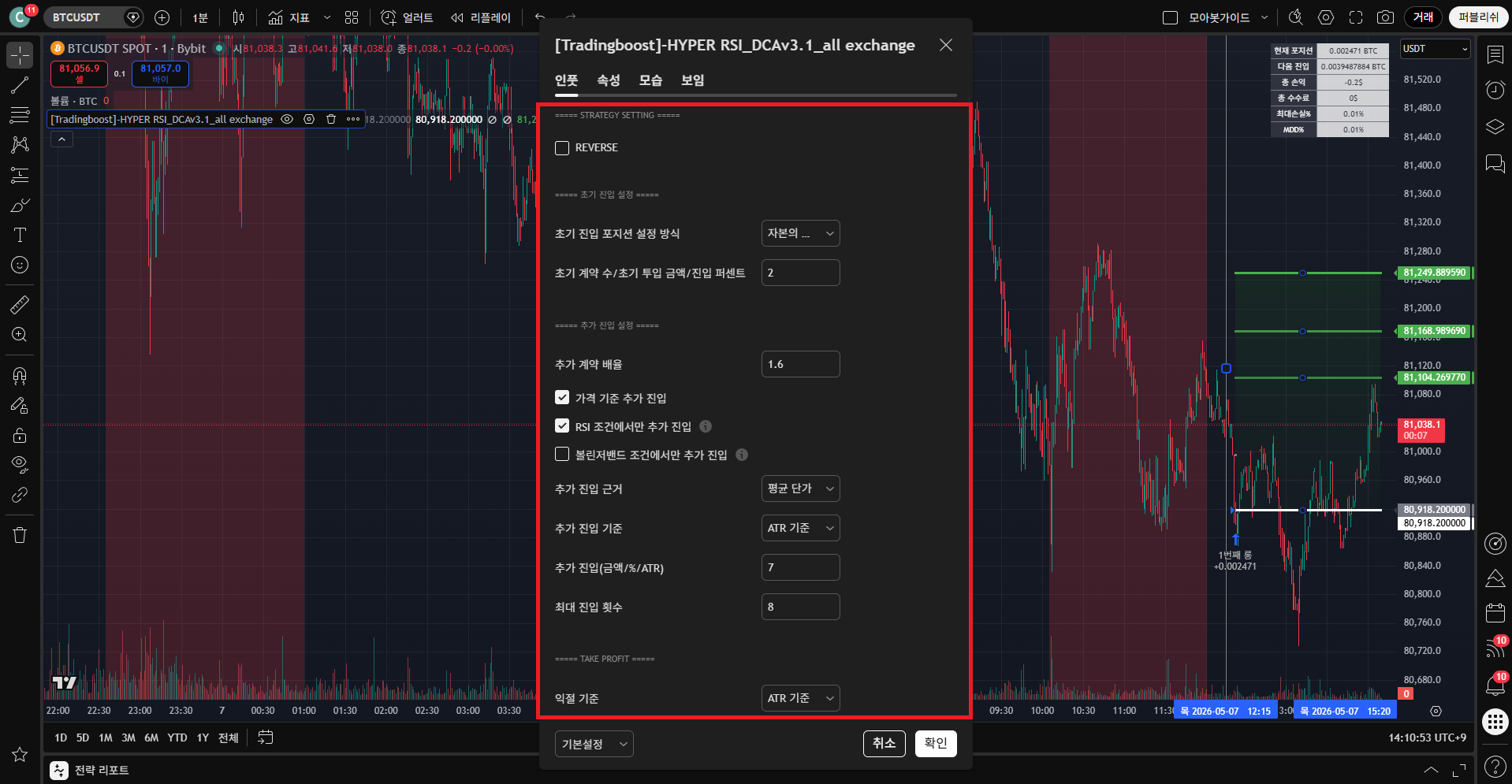Viewport: 1512px width, 784px height.
Task: Toggle magnet mode in left toolbar
Action: click(x=20, y=375)
